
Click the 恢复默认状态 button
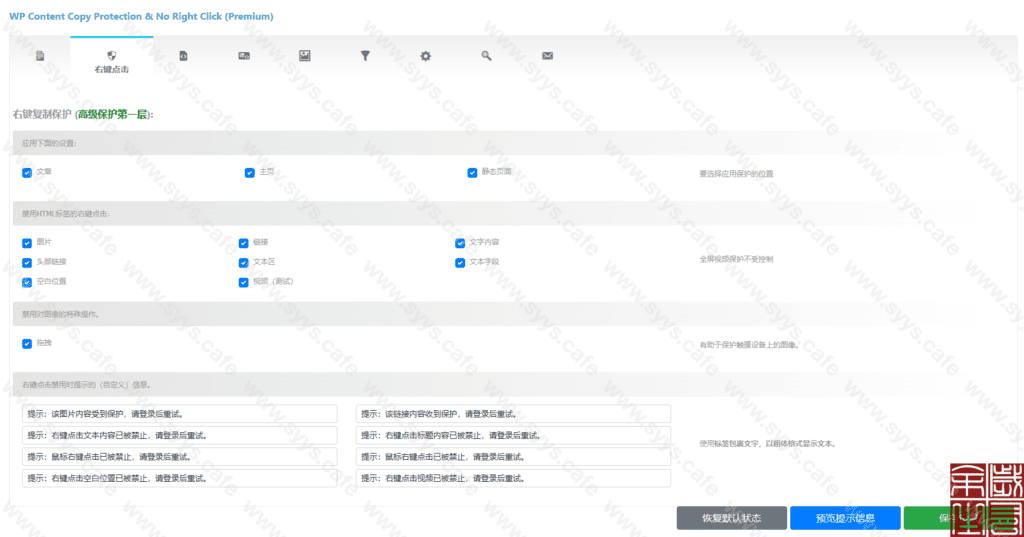731,518
